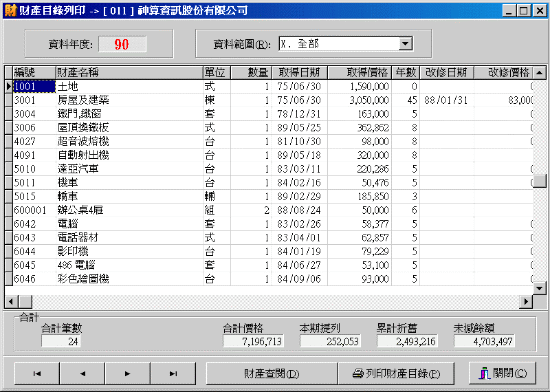Close the window with the X button
This screenshot has height=392, width=550.
click(539, 11)
